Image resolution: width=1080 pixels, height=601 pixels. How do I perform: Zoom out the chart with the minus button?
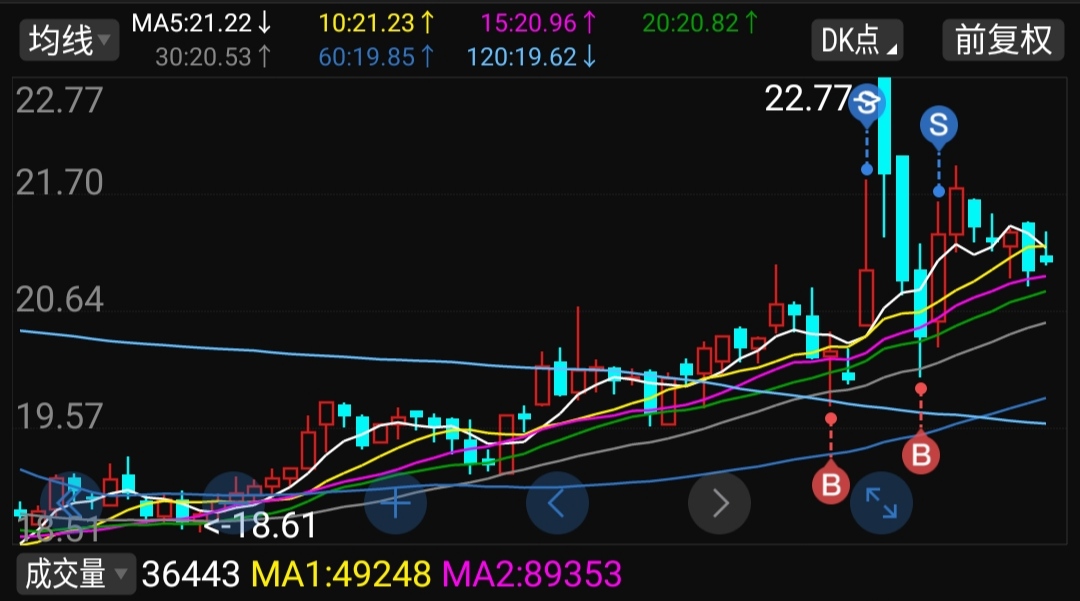pos(233,503)
